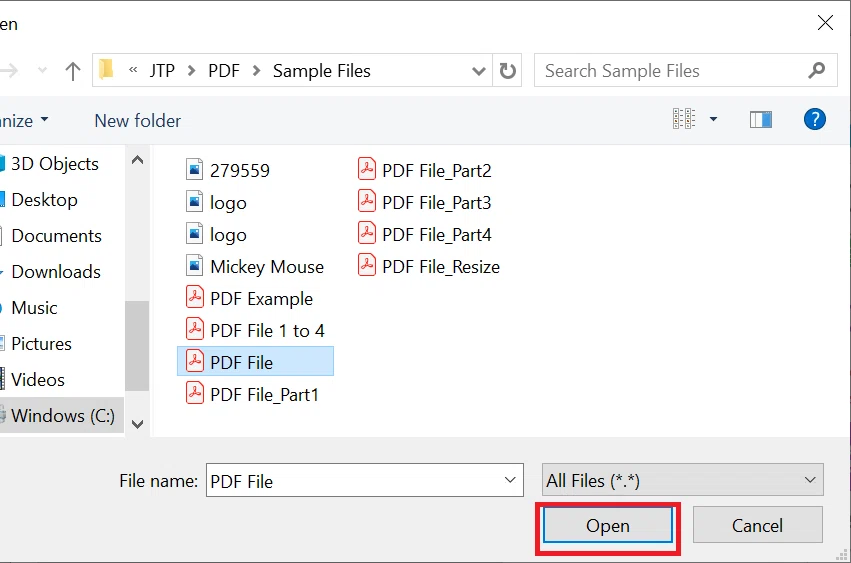
Task: Click the Open button
Action: [x=607, y=526]
